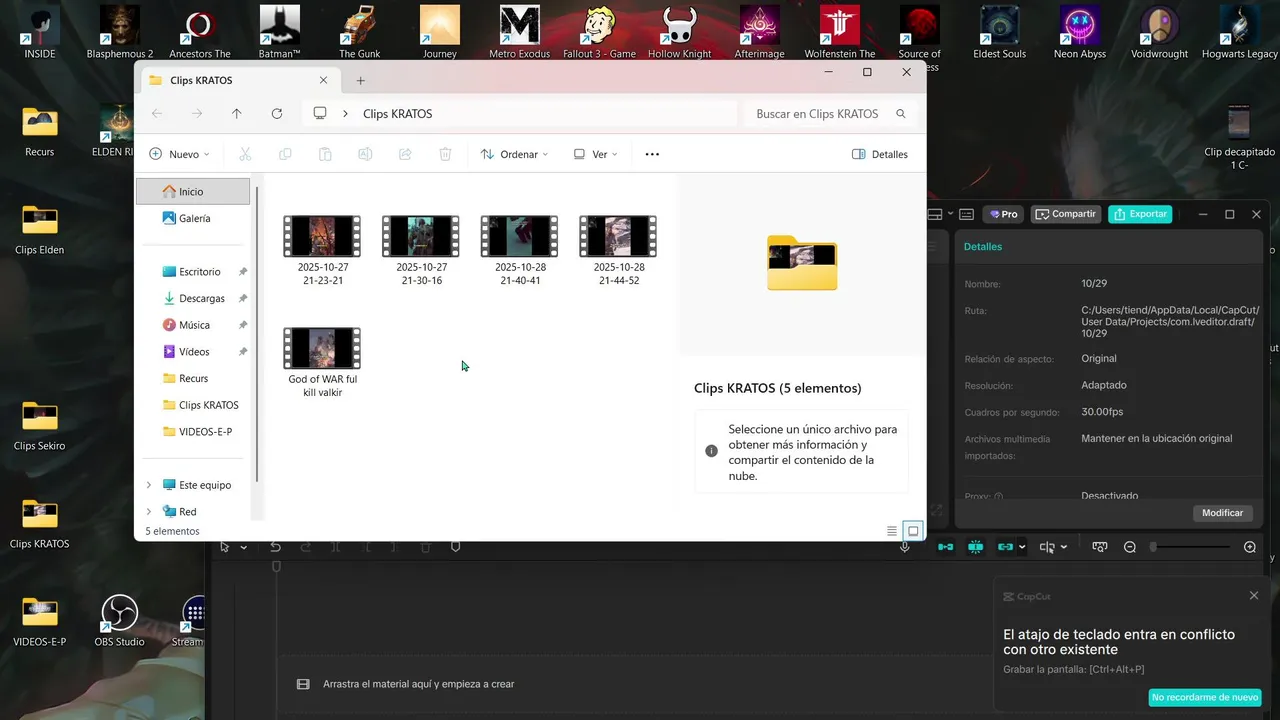
Task: Click the Hogwarts Legacy desktop shortcut
Action: [x=1240, y=31]
